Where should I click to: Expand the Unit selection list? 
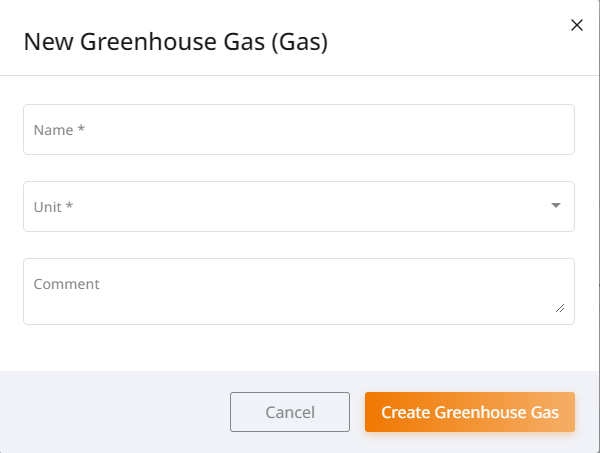(x=556, y=206)
